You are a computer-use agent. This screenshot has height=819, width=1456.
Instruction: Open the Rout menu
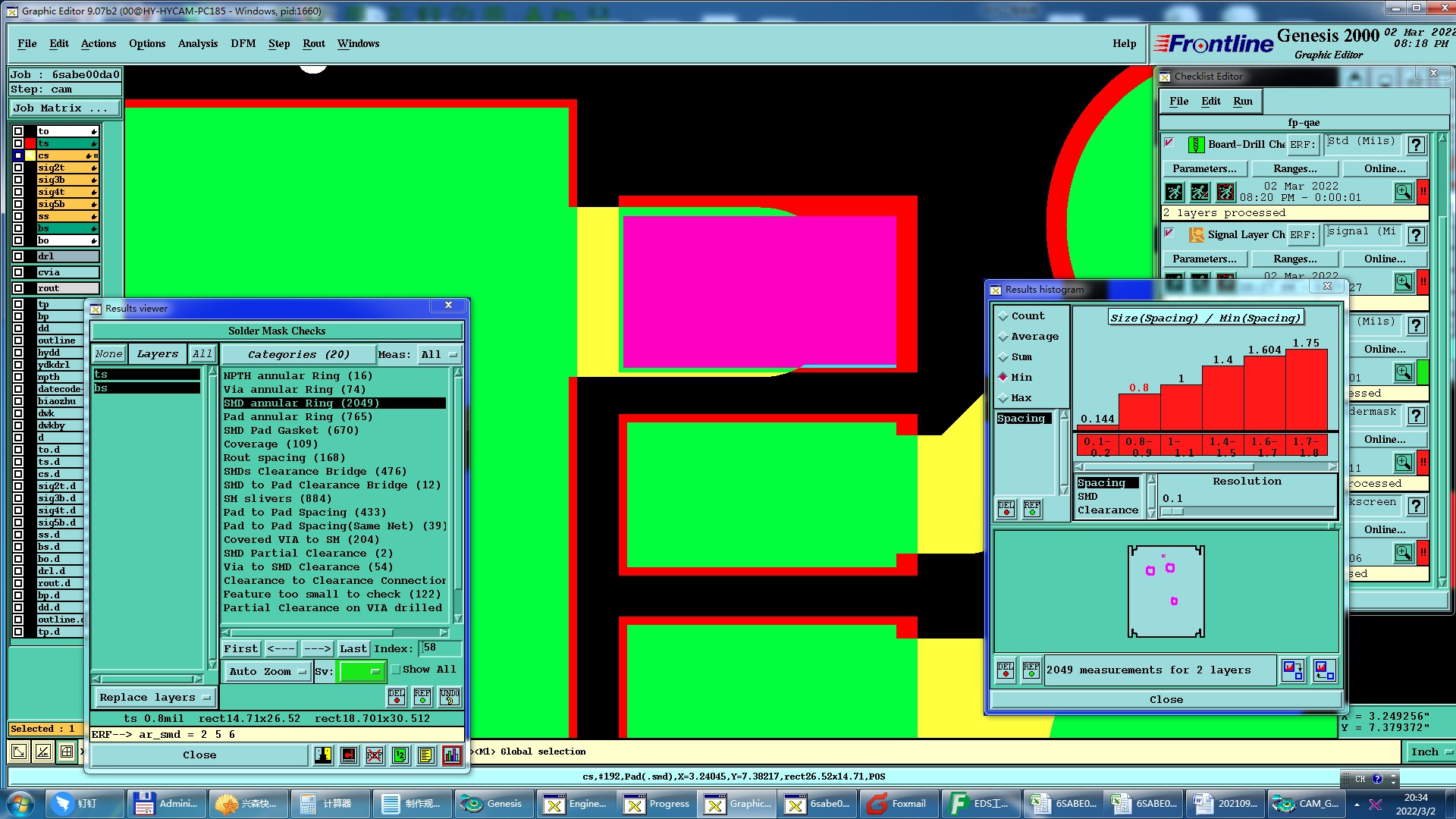pyautogui.click(x=314, y=44)
